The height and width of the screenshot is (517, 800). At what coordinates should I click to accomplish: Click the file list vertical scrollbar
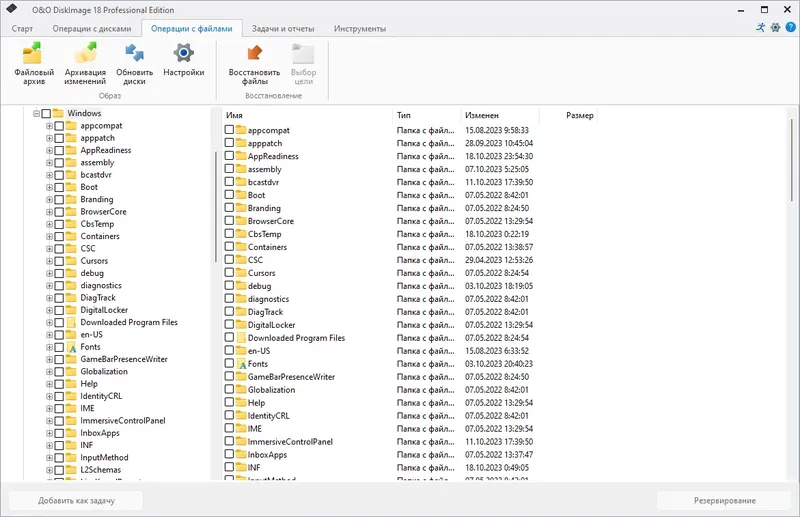tap(792, 159)
